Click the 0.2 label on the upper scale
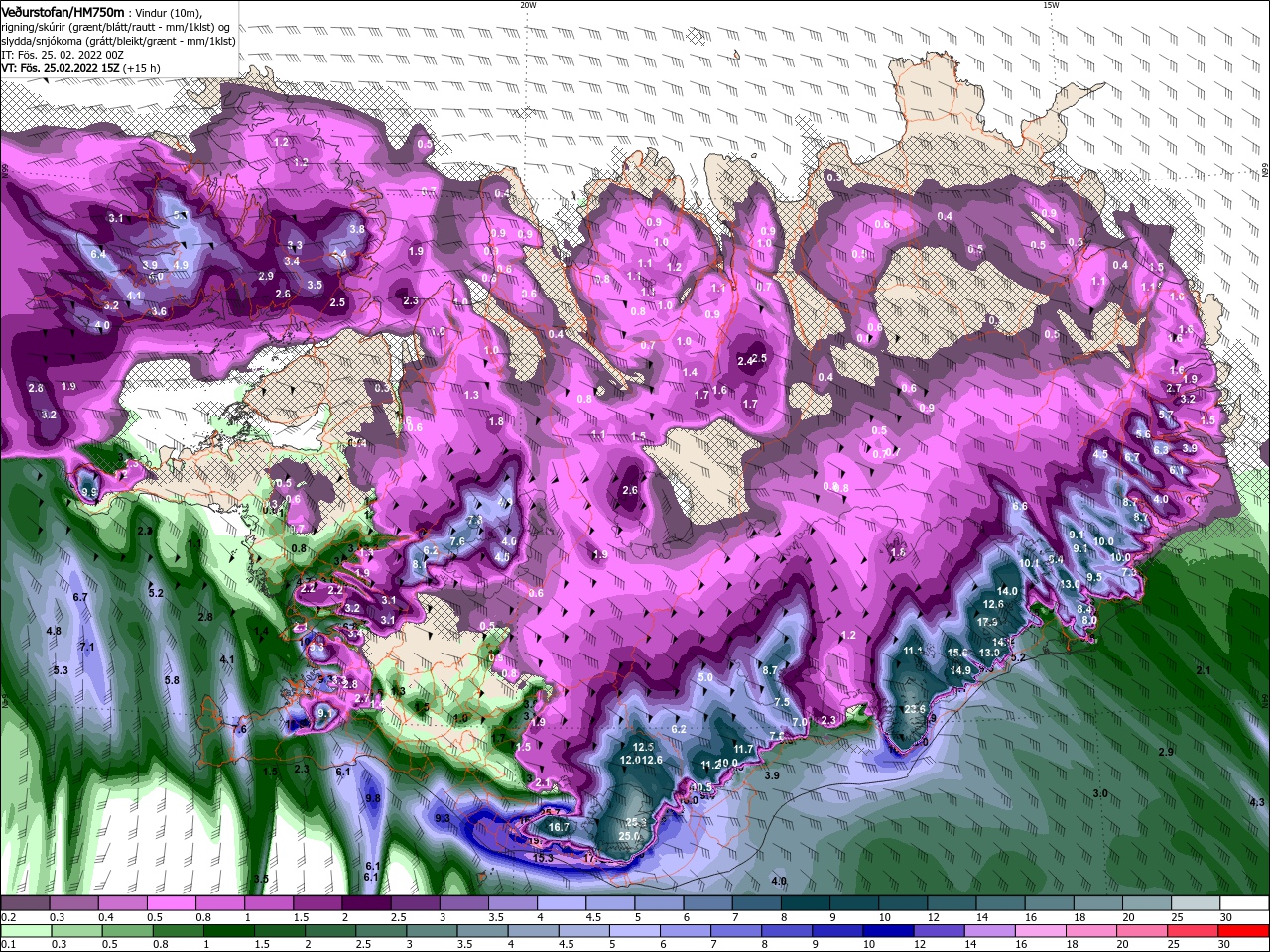Image resolution: width=1270 pixels, height=952 pixels. 8,917
